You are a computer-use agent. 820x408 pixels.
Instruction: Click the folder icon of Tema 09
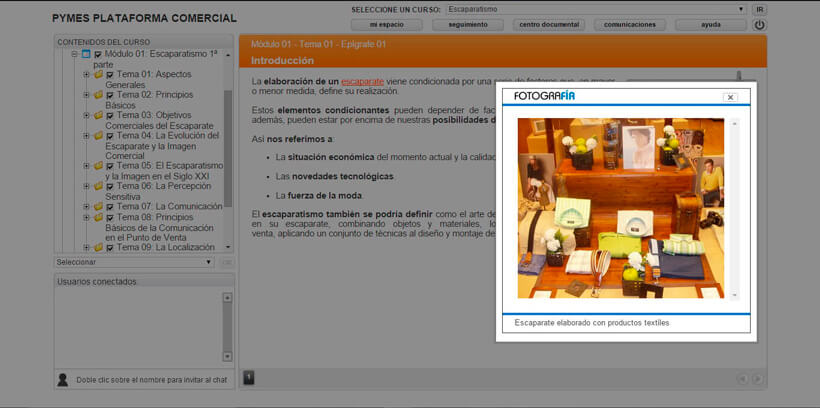point(98,247)
